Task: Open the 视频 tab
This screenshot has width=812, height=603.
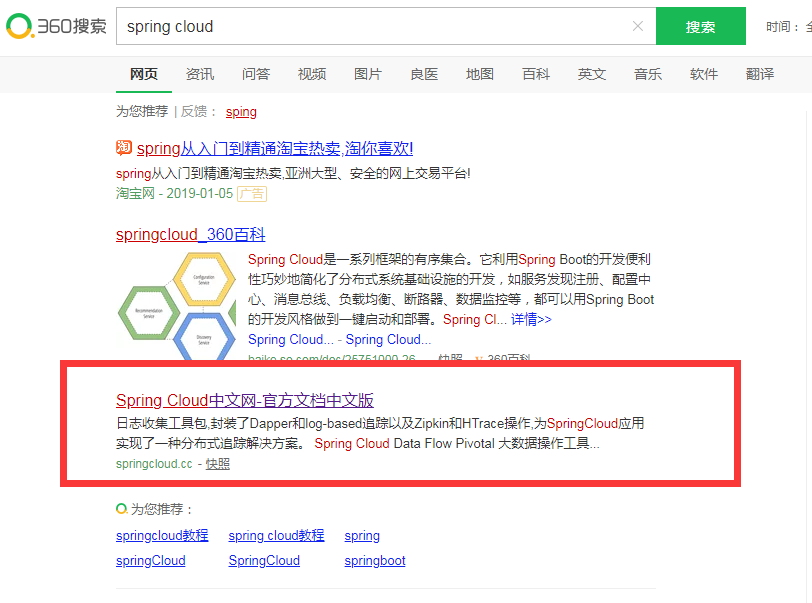Action: (312, 74)
